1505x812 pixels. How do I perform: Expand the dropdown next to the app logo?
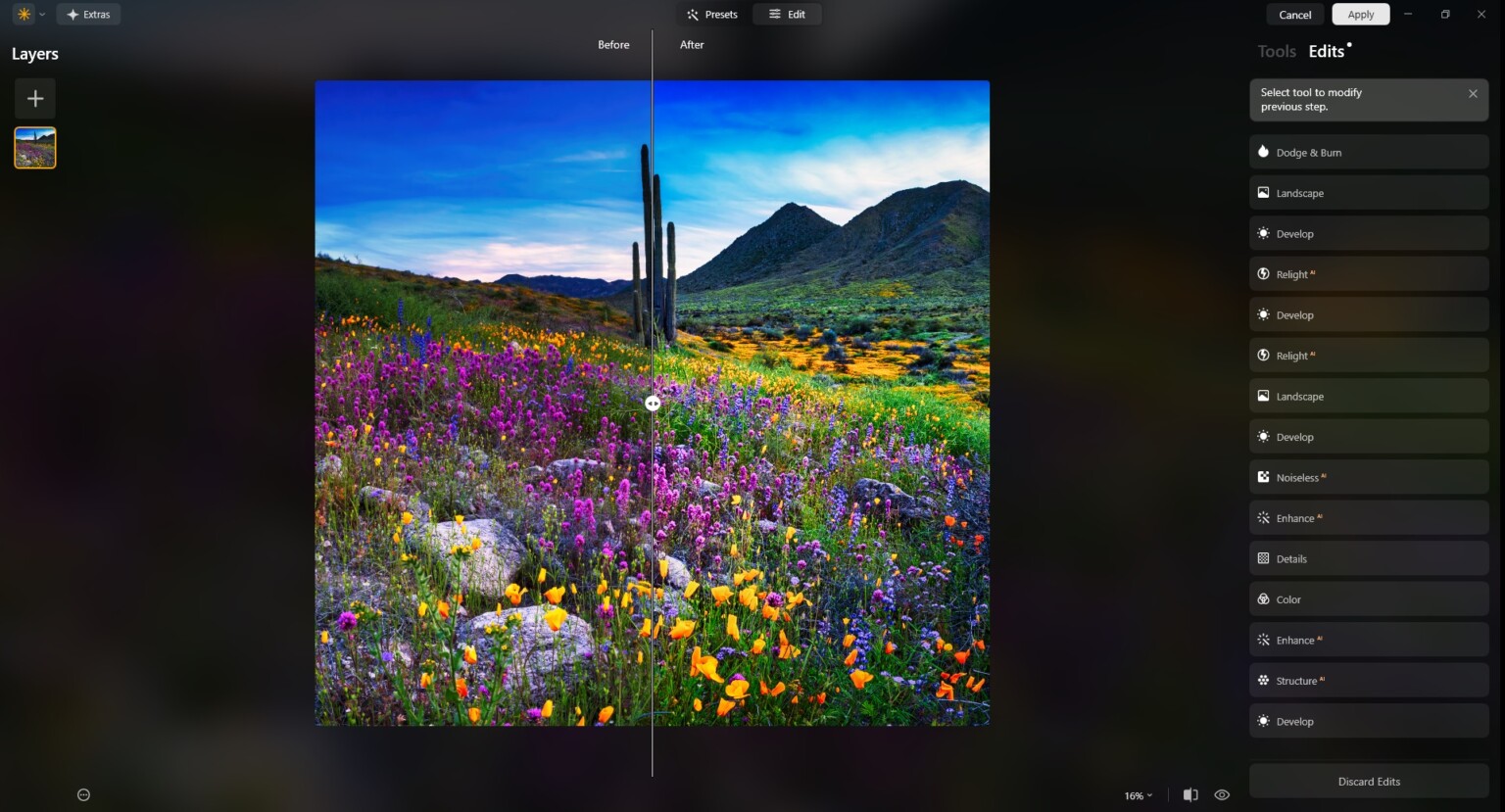click(x=42, y=14)
